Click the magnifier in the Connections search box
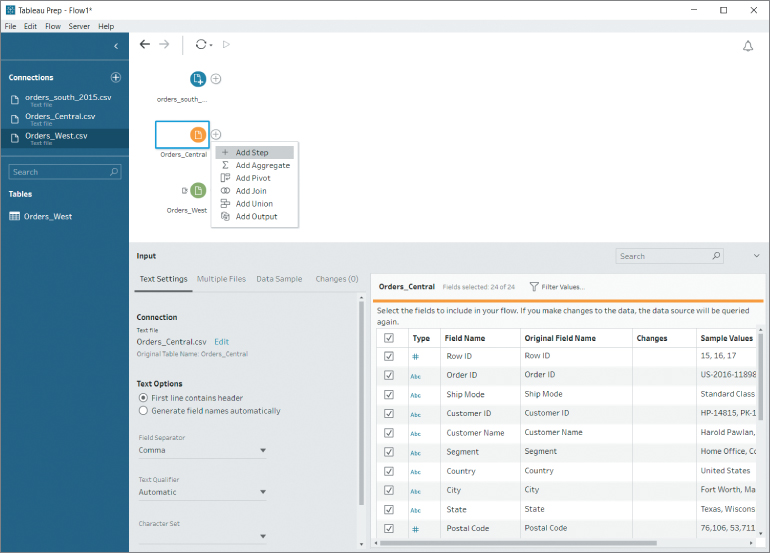This screenshot has height=553, width=770. point(114,172)
